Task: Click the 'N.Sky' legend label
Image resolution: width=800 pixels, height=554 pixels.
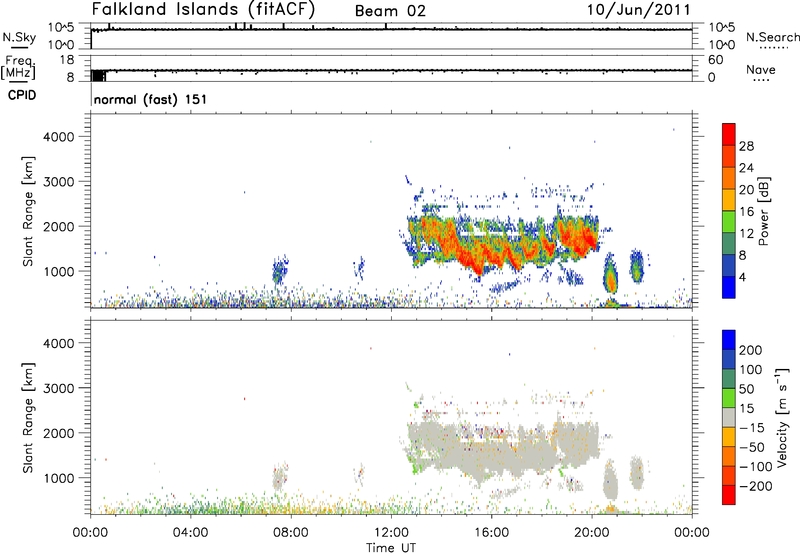Action: [x=19, y=37]
